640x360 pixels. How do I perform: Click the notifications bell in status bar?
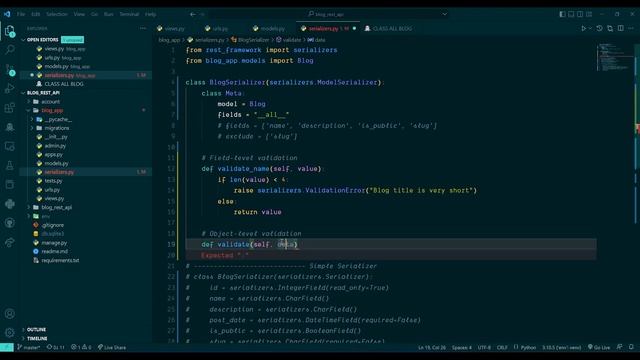coord(631,347)
